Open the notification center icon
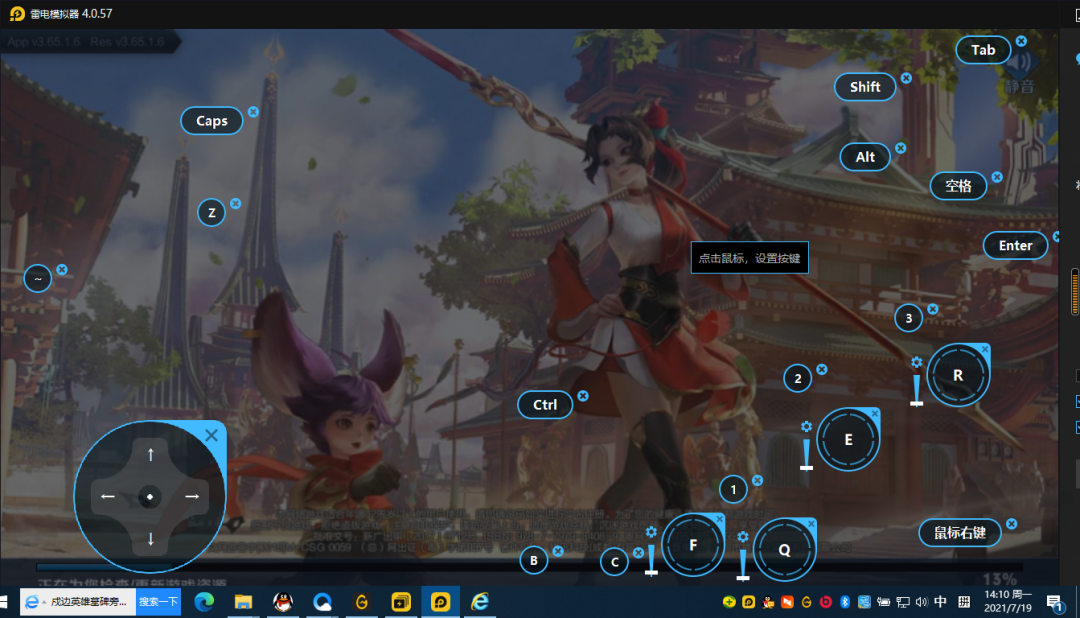This screenshot has width=1080, height=618. (1055, 604)
